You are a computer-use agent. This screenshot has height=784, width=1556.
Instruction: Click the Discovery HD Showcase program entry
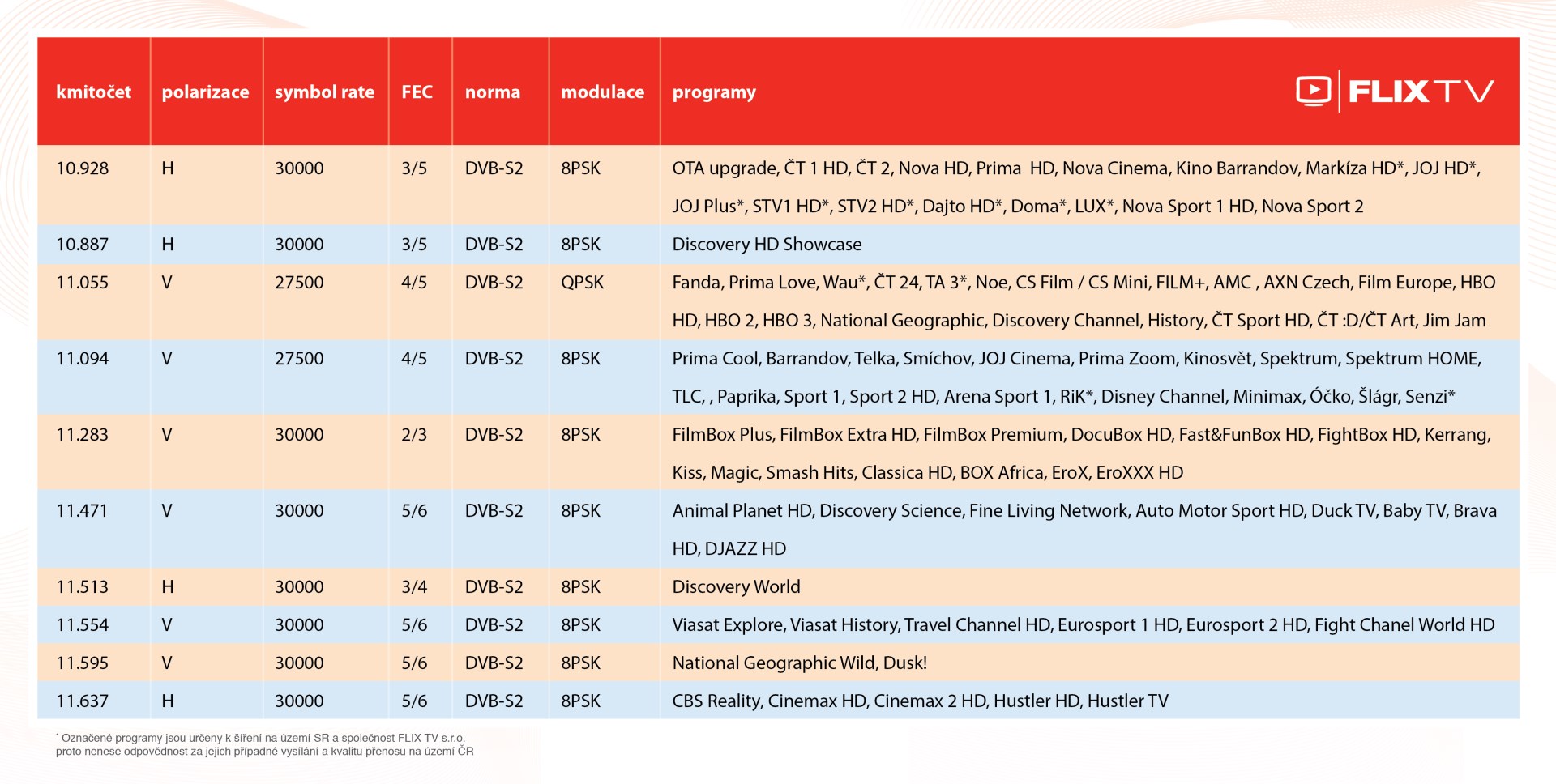[x=766, y=245]
